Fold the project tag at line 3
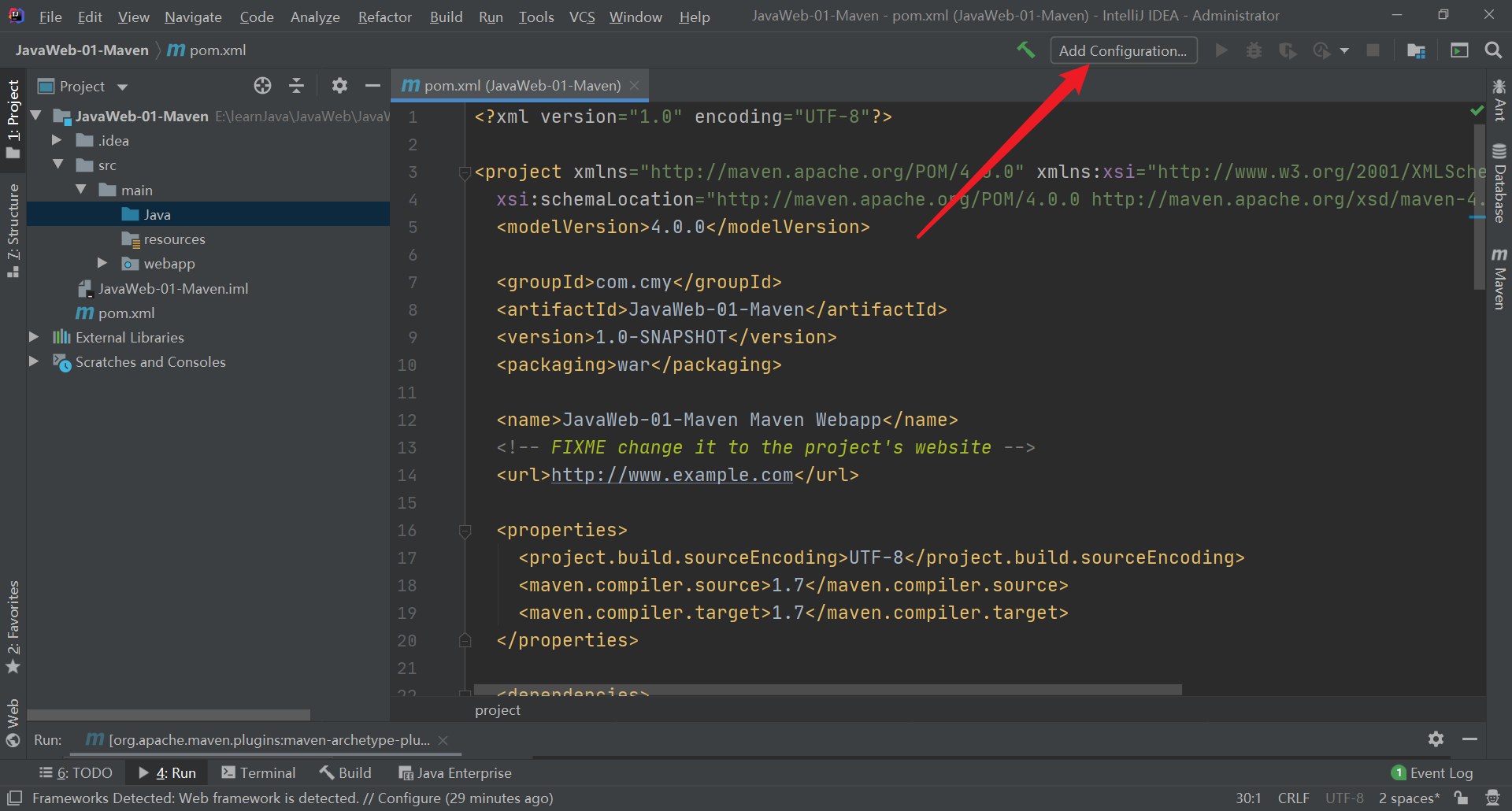The width and height of the screenshot is (1512, 811). 465,173
